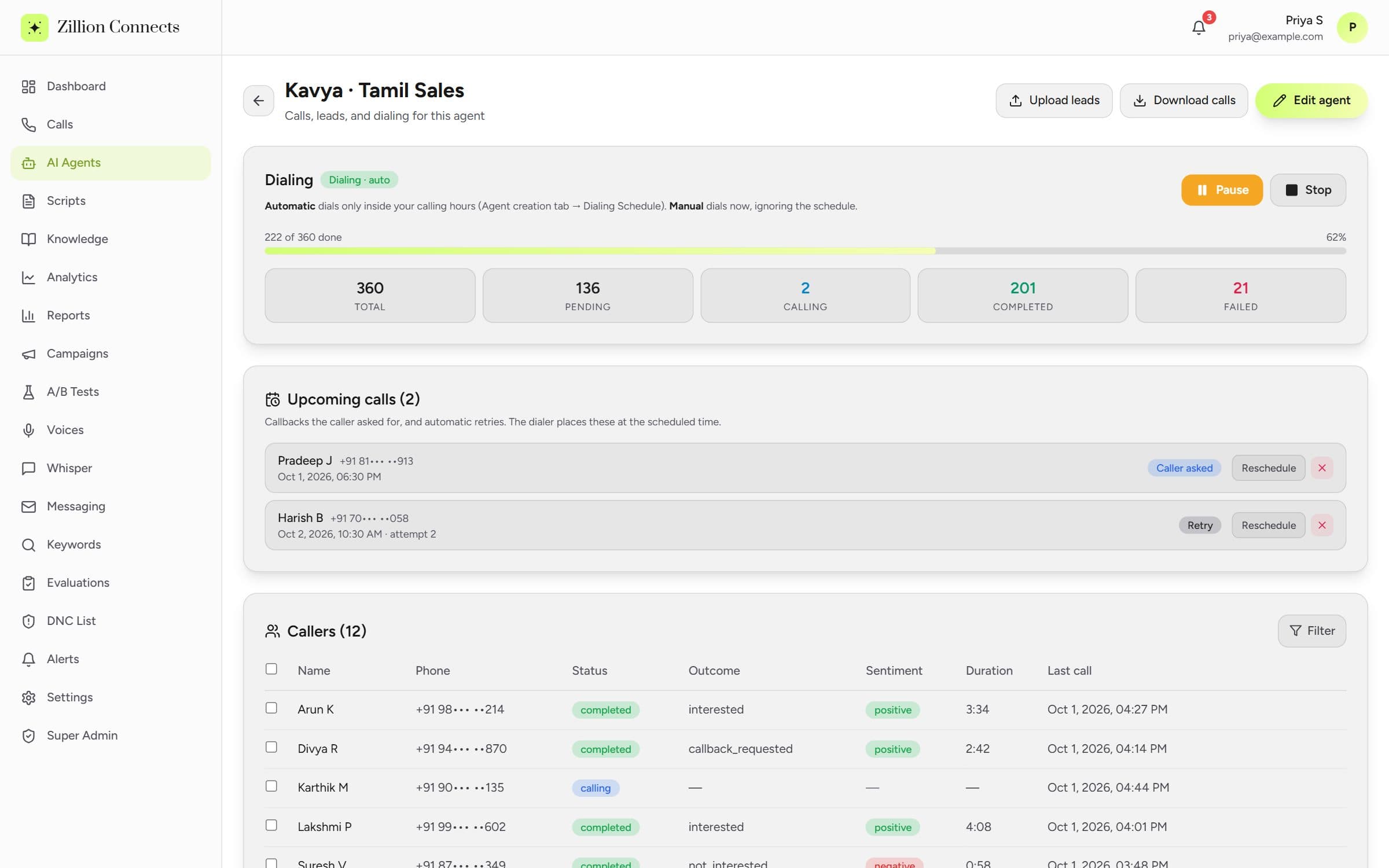Check the Karthik M row checkbox

tap(271, 786)
